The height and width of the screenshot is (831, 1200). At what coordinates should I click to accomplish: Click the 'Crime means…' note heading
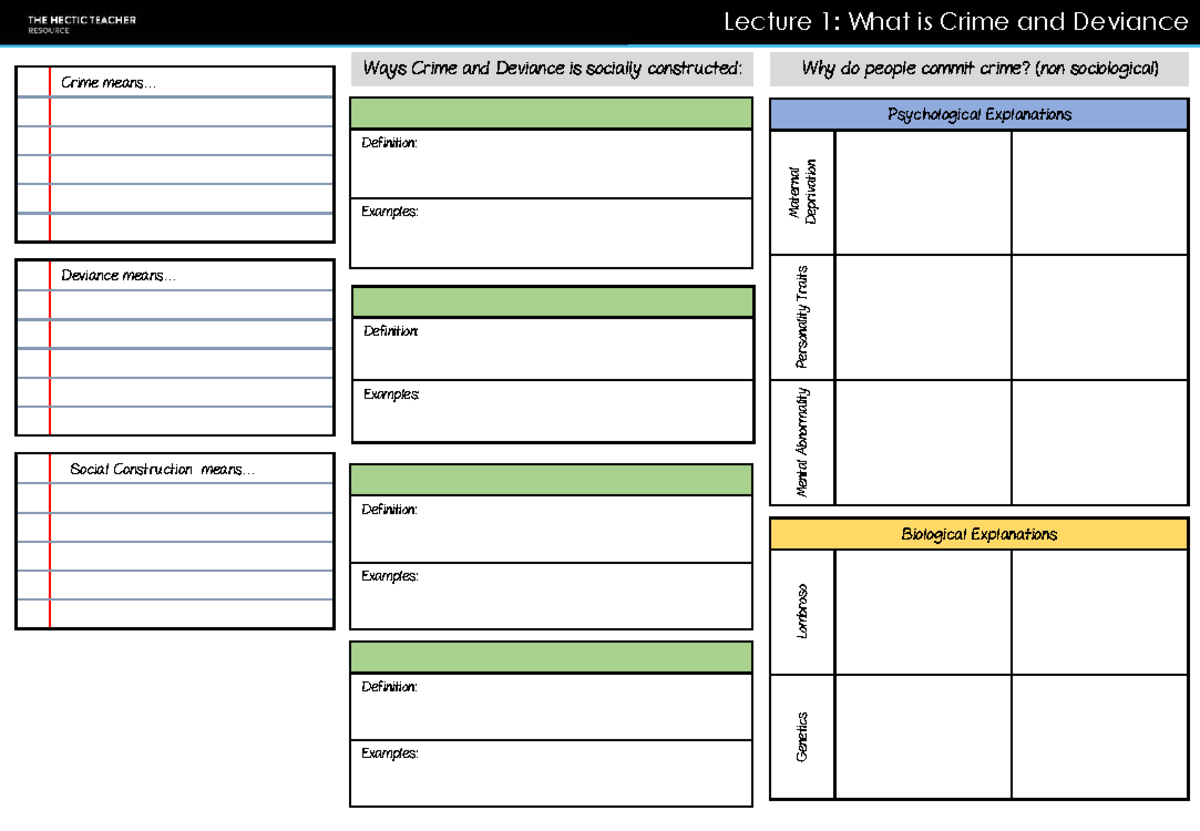(x=109, y=83)
